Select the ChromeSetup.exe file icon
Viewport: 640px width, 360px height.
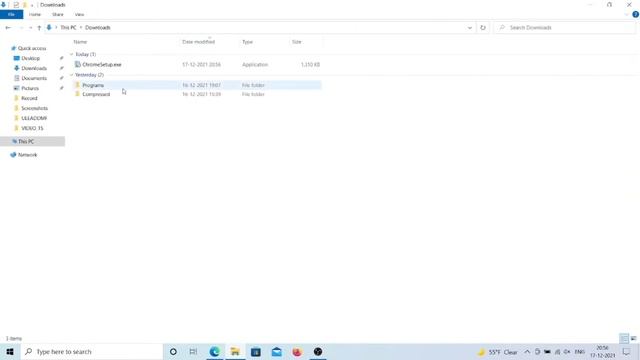click(78, 64)
